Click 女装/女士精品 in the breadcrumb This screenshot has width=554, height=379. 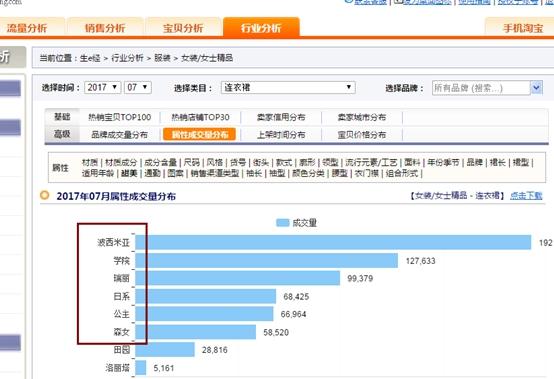pos(207,58)
